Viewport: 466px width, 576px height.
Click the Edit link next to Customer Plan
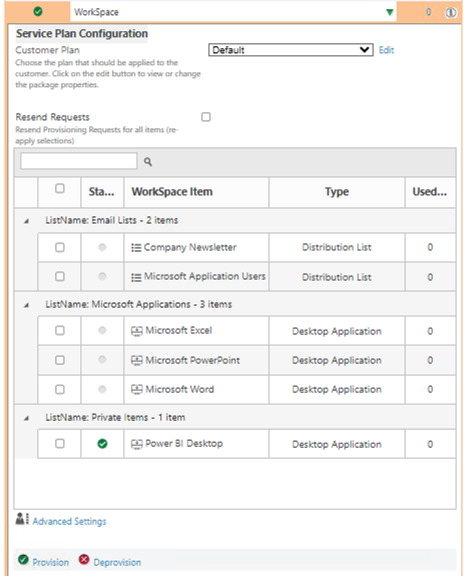coord(386,50)
